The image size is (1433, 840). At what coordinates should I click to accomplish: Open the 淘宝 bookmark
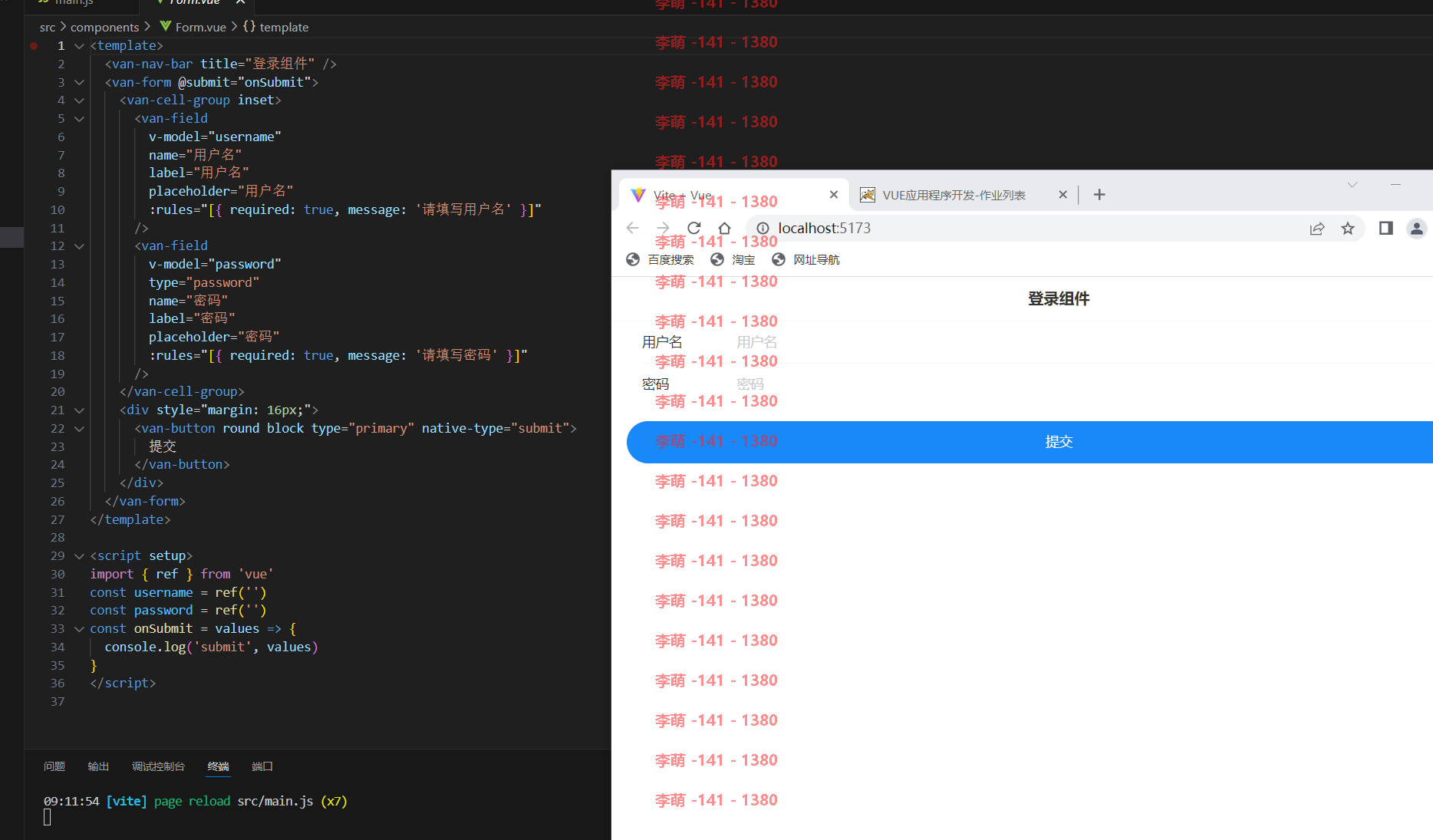(x=733, y=259)
